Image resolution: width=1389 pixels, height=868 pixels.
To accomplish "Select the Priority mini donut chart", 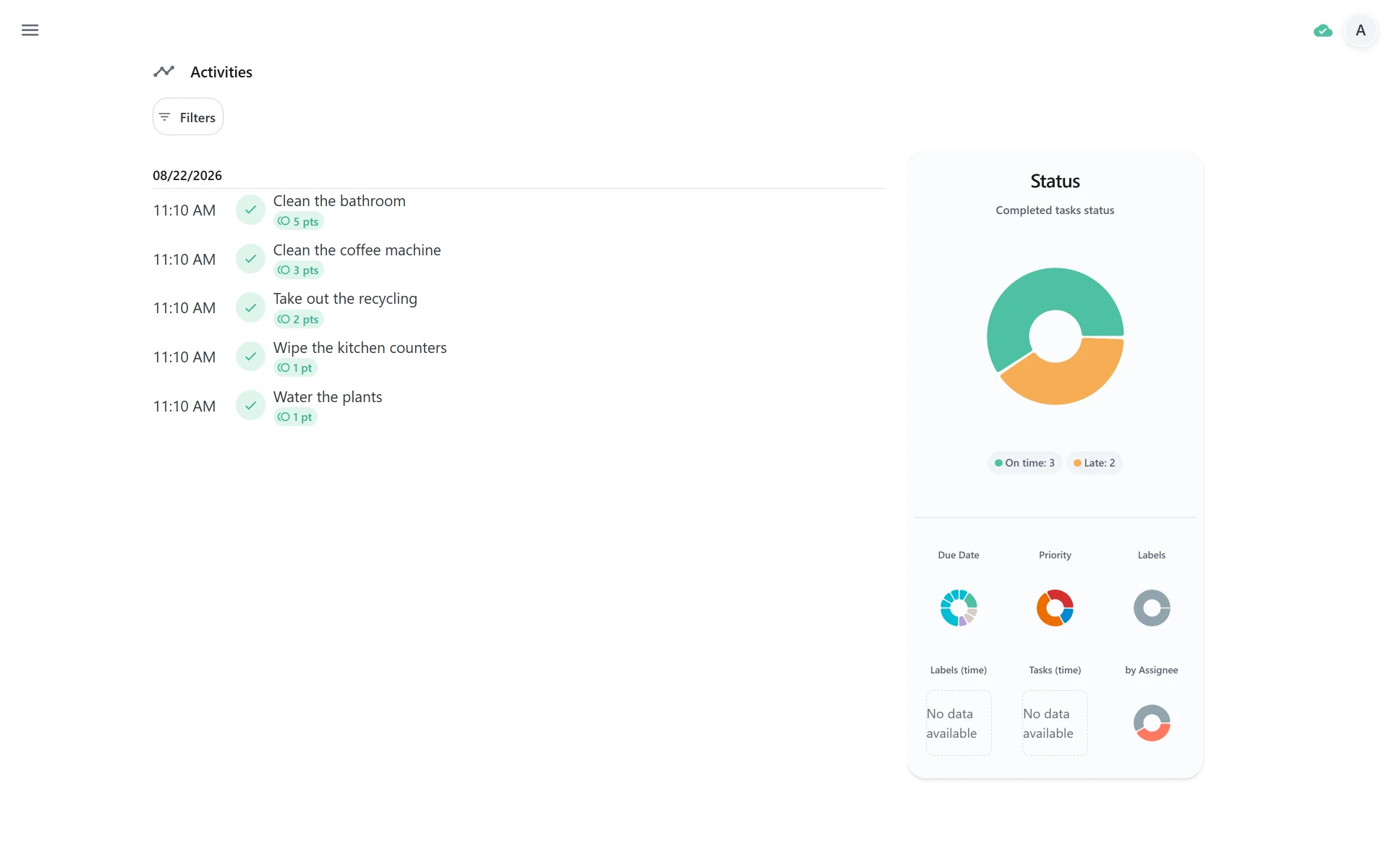I will pos(1055,608).
